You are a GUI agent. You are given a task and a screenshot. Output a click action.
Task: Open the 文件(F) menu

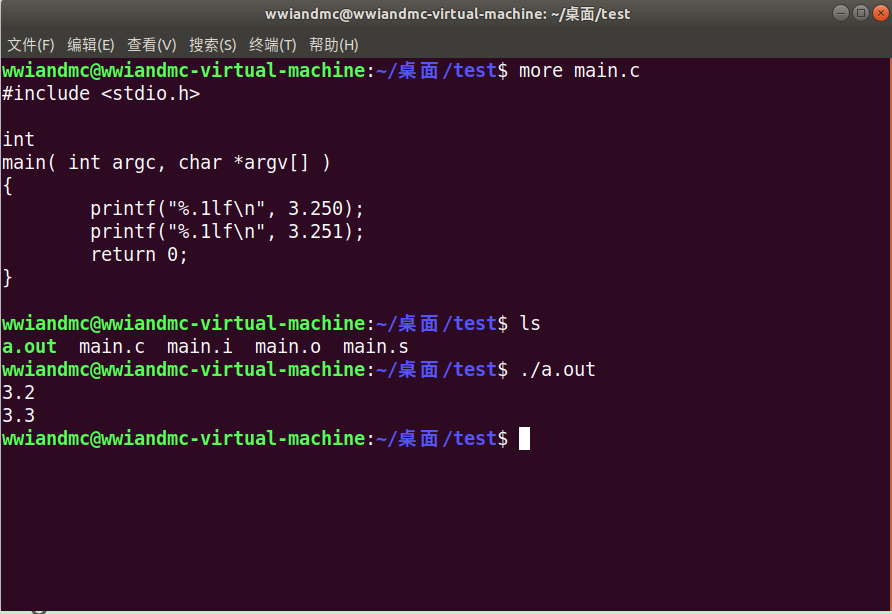click(x=31, y=45)
